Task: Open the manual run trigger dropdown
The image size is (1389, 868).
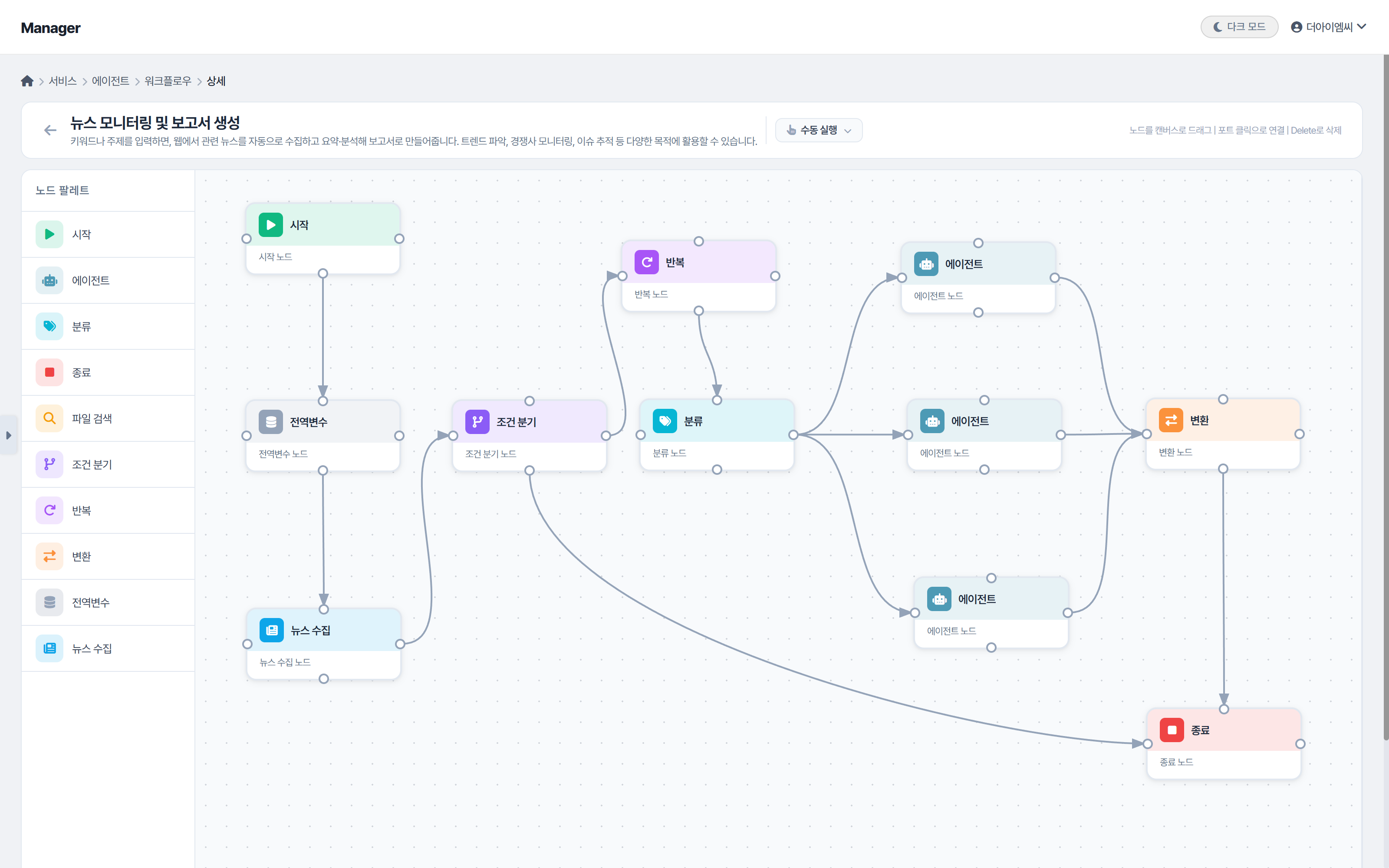Action: coord(818,130)
